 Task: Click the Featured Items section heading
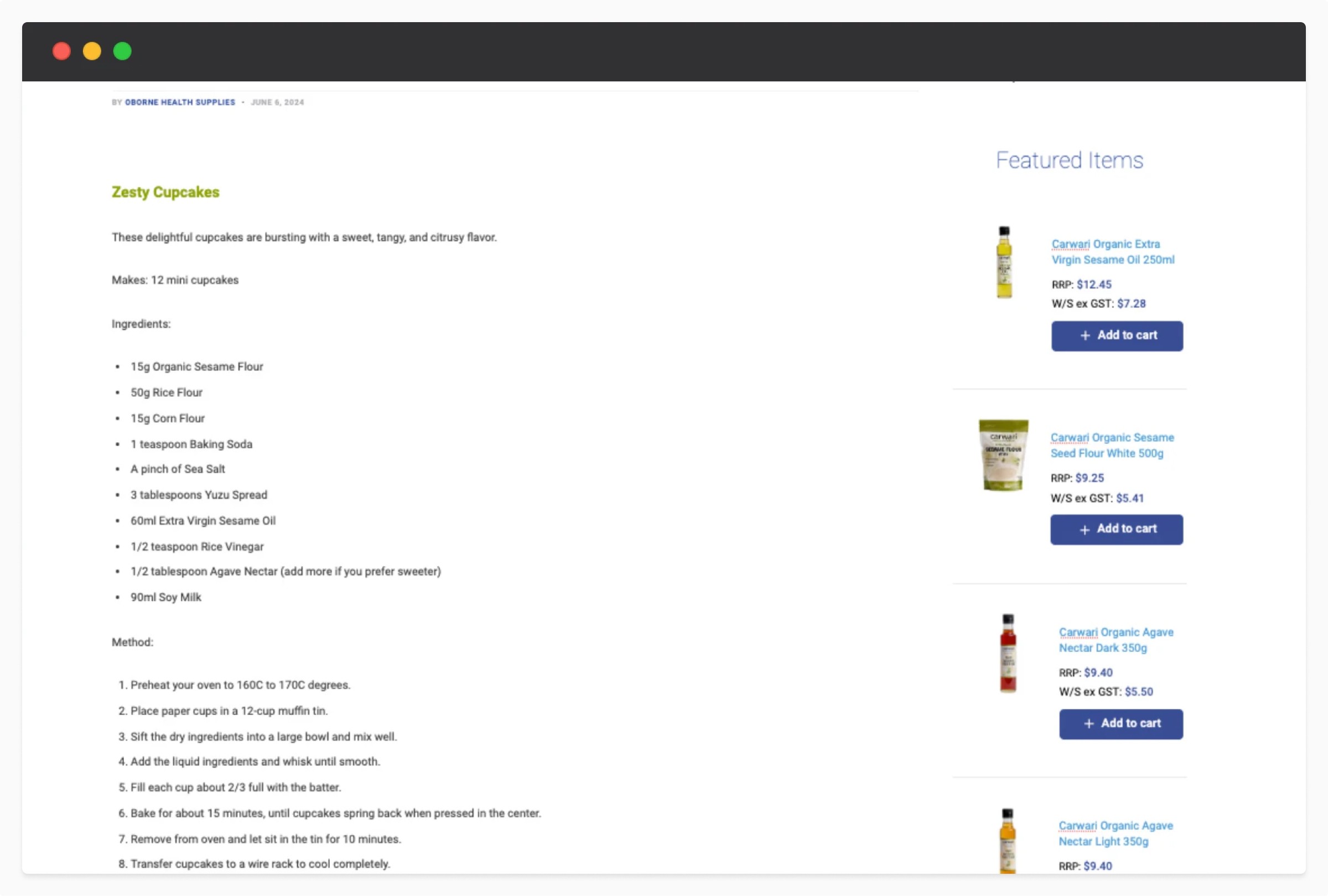click(1068, 160)
